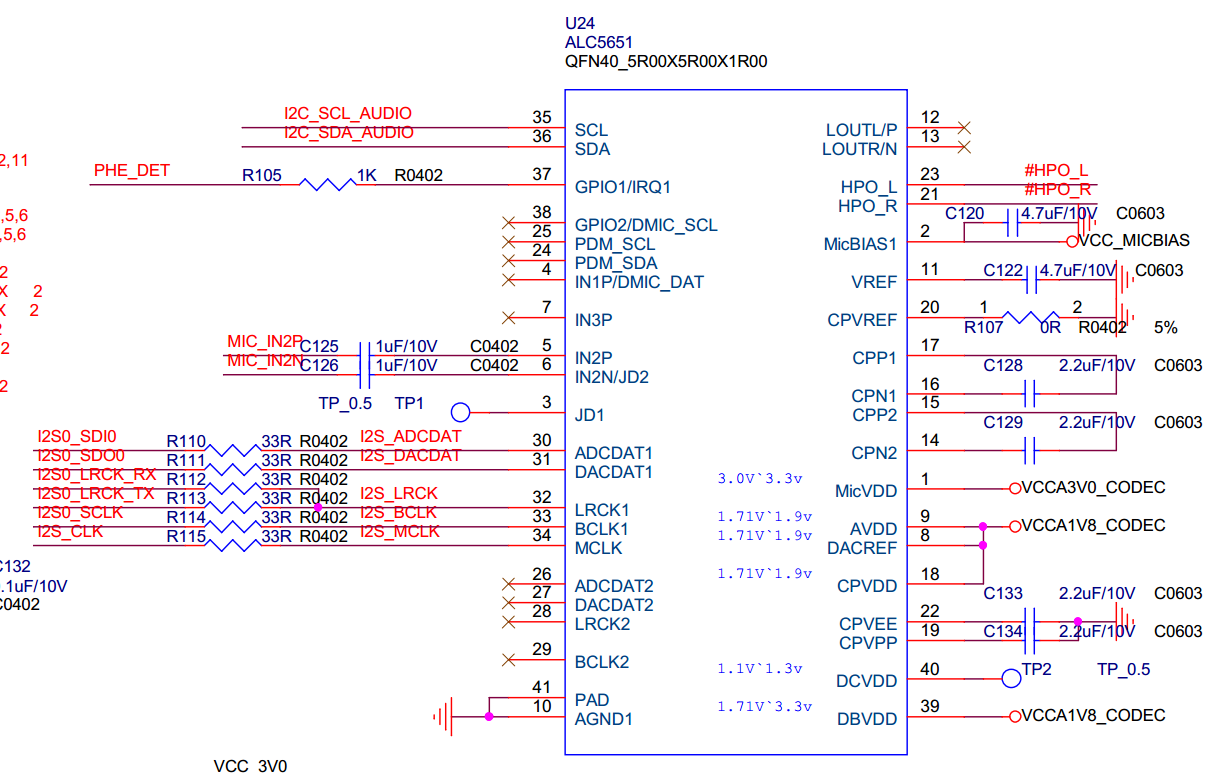Image resolution: width=1226 pixels, height=774 pixels.
Task: Select the no-connect X on pin 12
Action: point(964,128)
